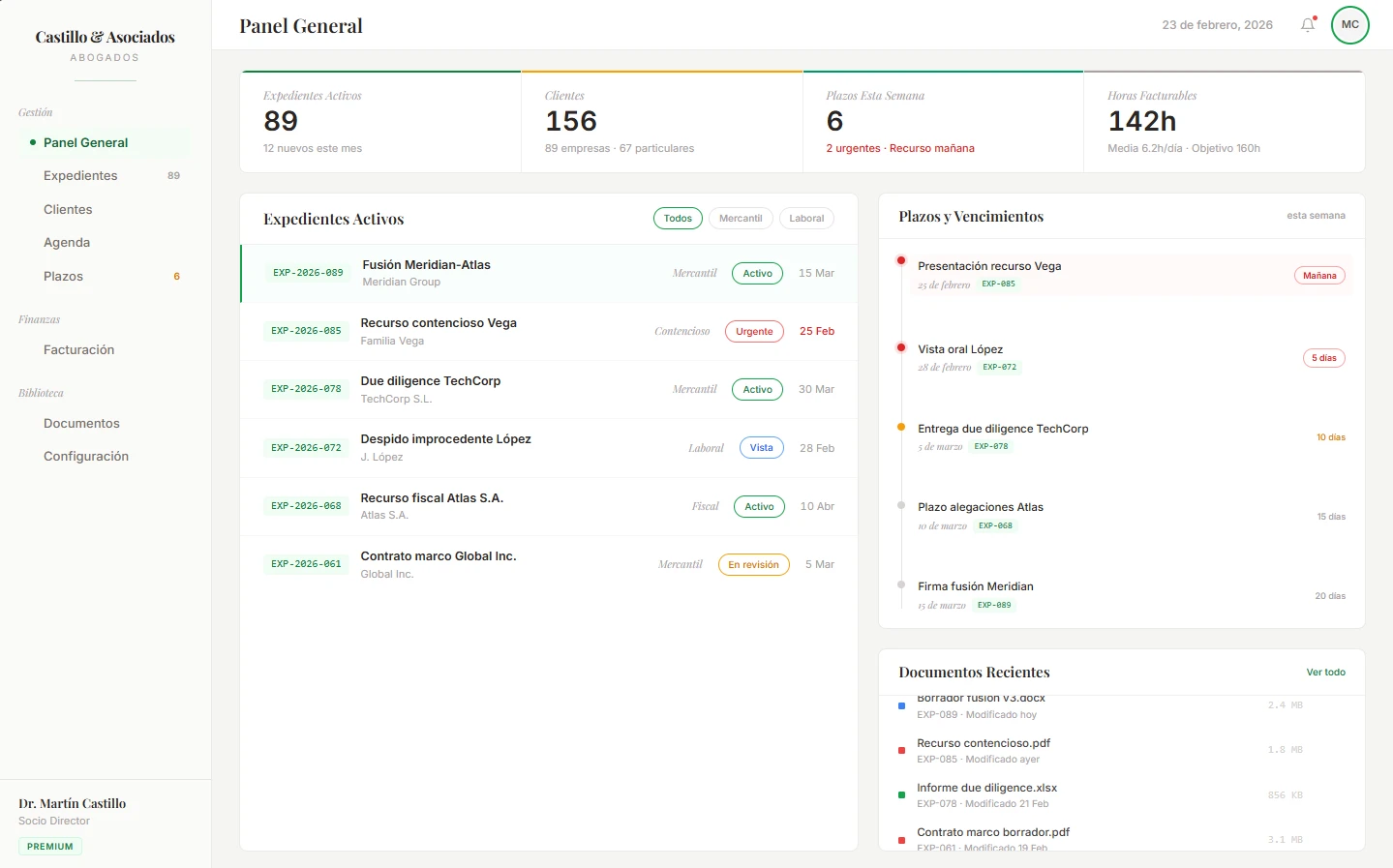
Task: Open the Horas Facturables stat card
Action: (1225, 122)
